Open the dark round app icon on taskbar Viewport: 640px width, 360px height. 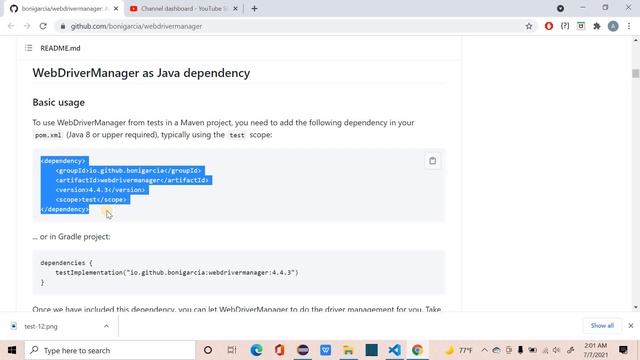tap(302, 350)
